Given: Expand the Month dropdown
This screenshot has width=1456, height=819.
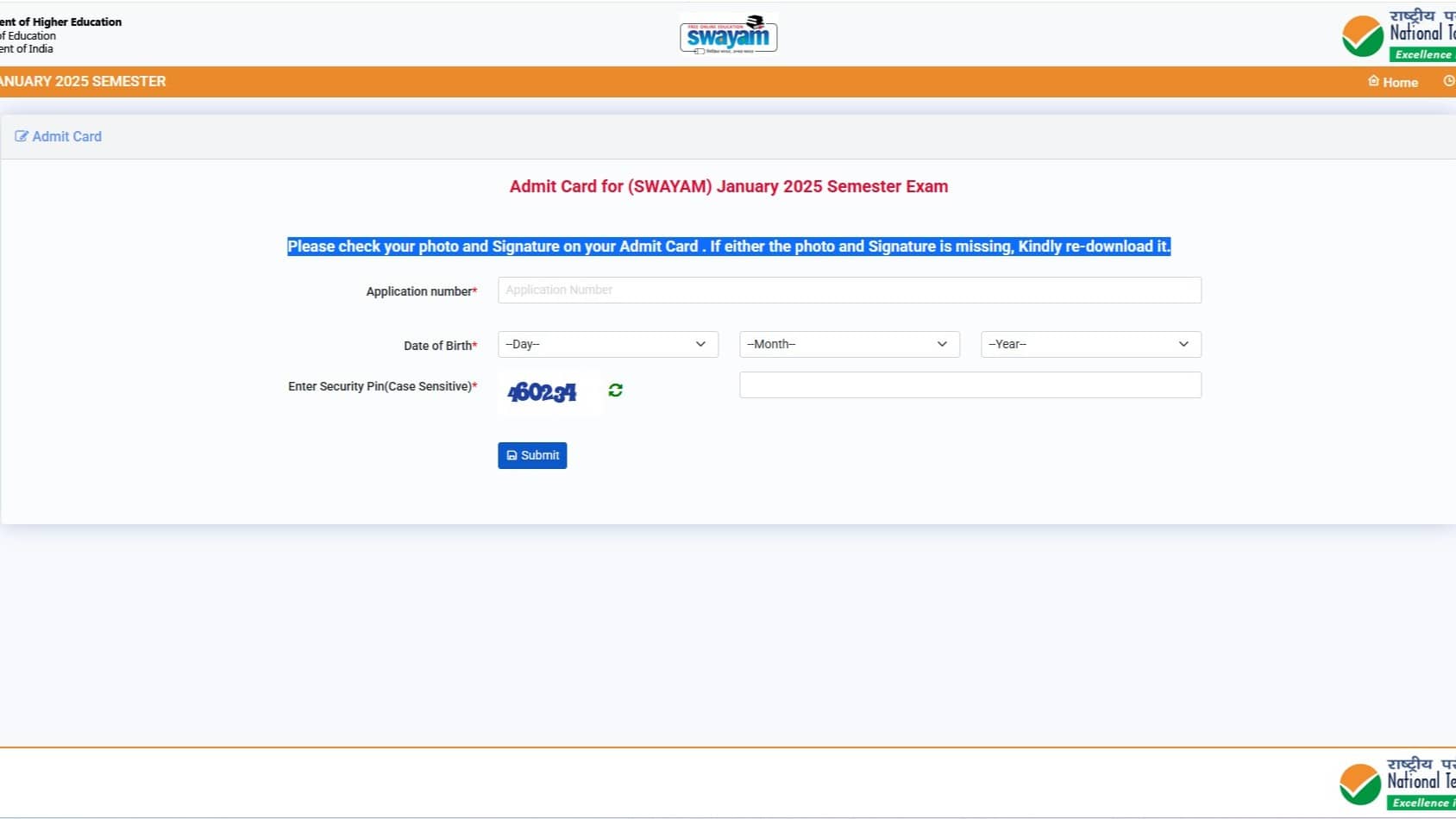Looking at the screenshot, I should (x=849, y=344).
